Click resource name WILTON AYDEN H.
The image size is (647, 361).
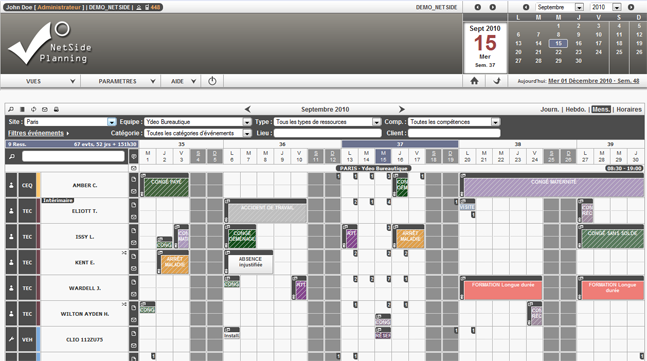tap(85, 314)
